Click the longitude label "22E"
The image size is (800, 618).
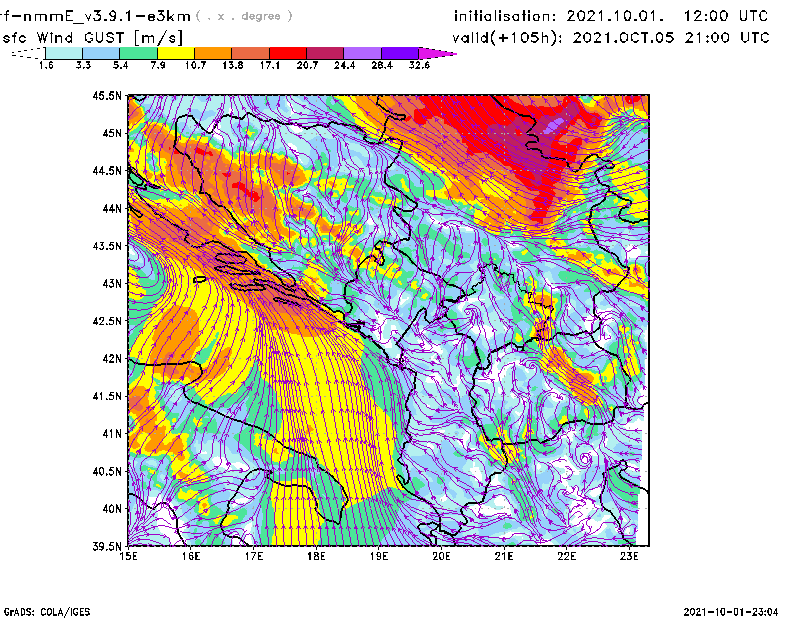pyautogui.click(x=566, y=556)
